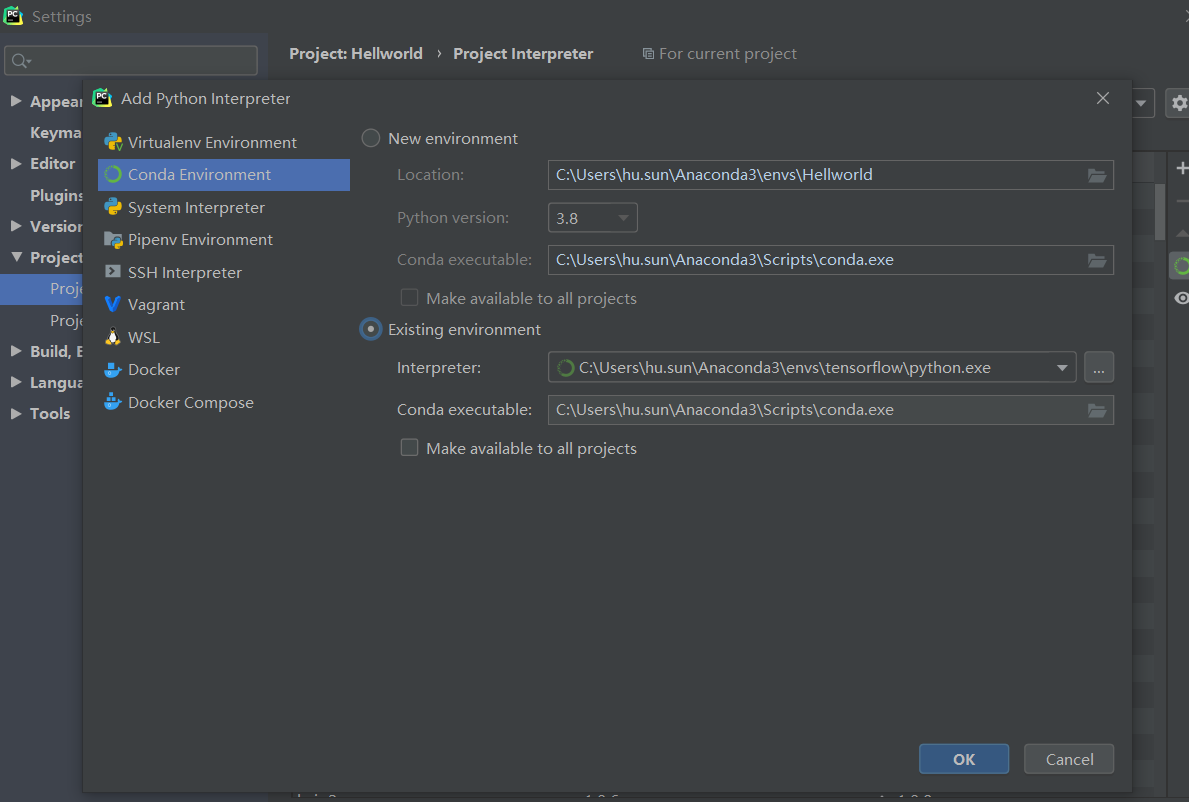
Task: Dismiss the dialog via Cancel
Action: (x=1068, y=758)
